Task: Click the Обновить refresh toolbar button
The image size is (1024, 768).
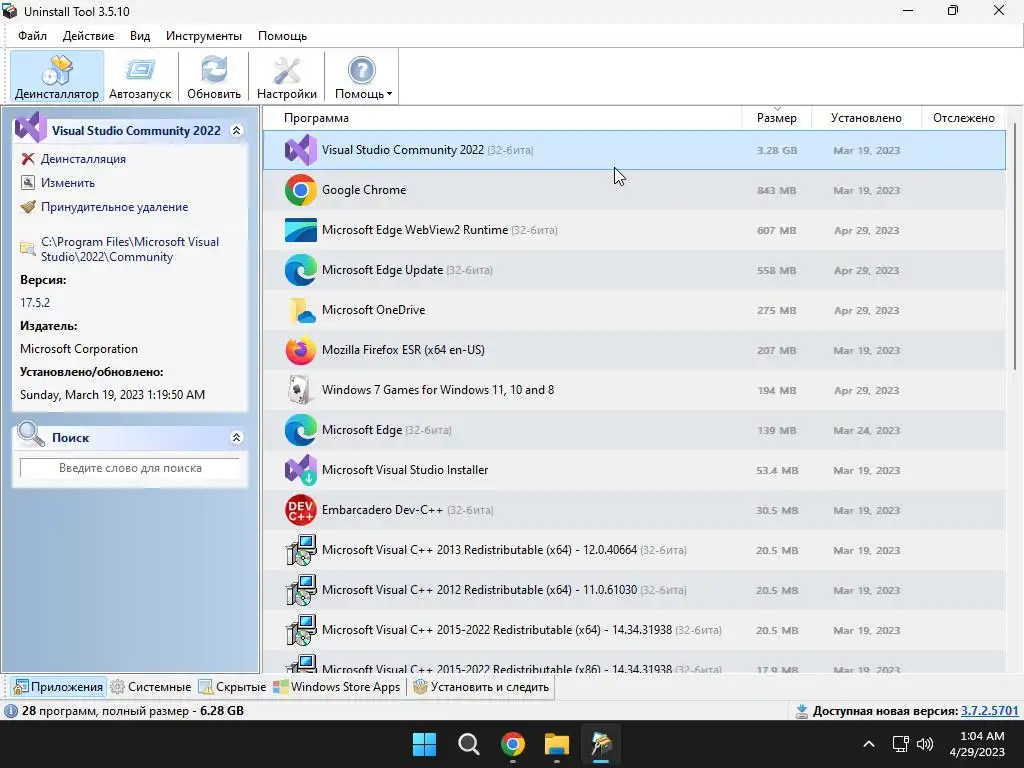Action: click(x=214, y=76)
